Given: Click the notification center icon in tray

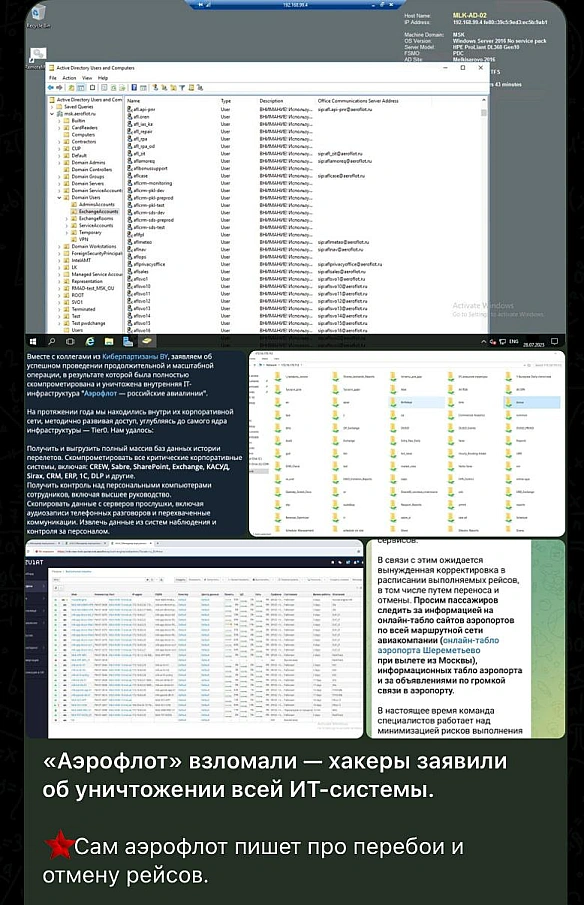Looking at the screenshot, I should [555, 342].
